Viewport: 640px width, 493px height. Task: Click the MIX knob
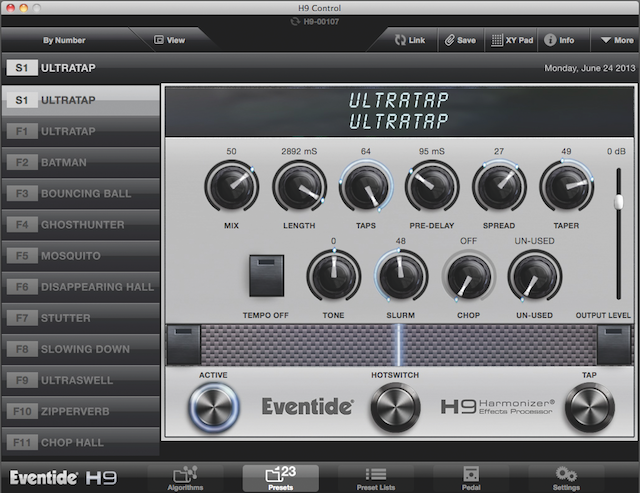click(231, 187)
